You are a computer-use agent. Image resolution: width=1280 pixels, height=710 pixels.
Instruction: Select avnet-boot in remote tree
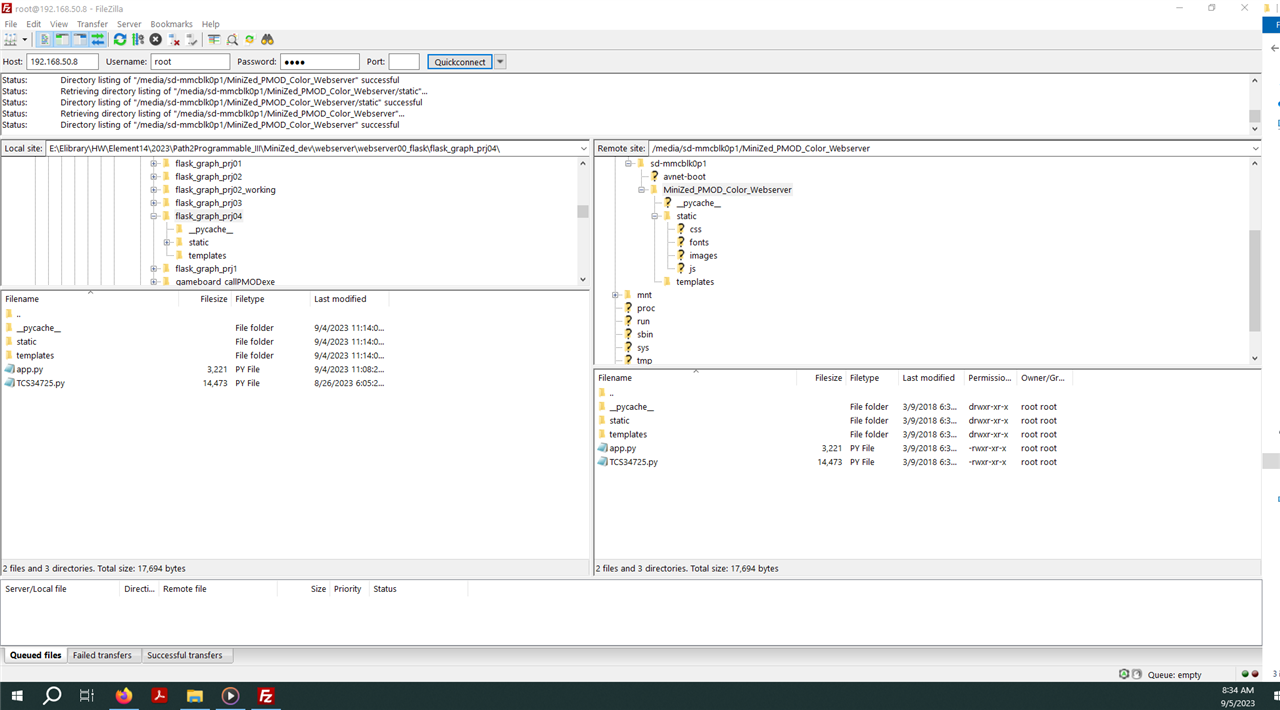[684, 177]
